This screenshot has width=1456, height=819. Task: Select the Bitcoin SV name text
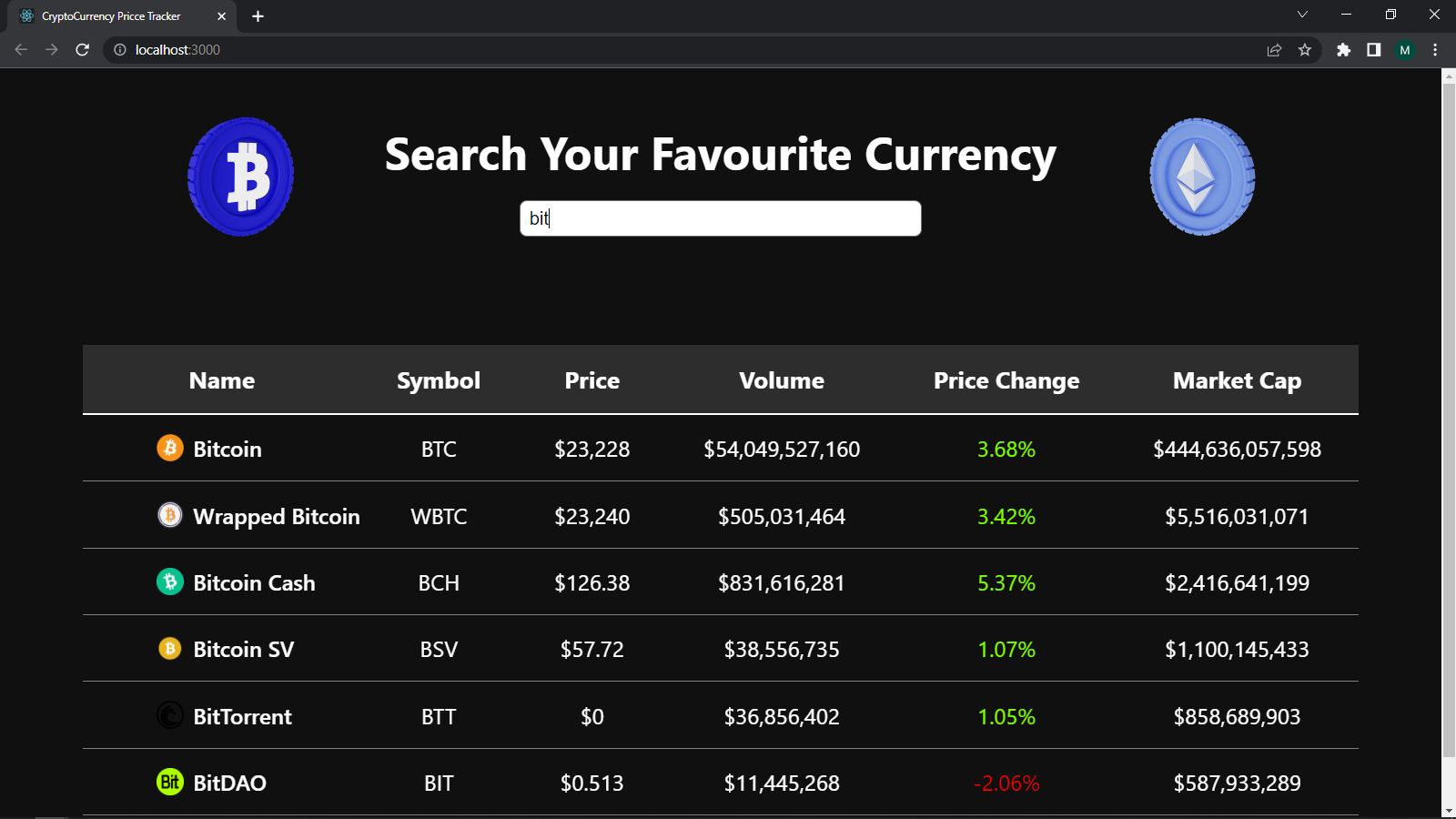244,649
